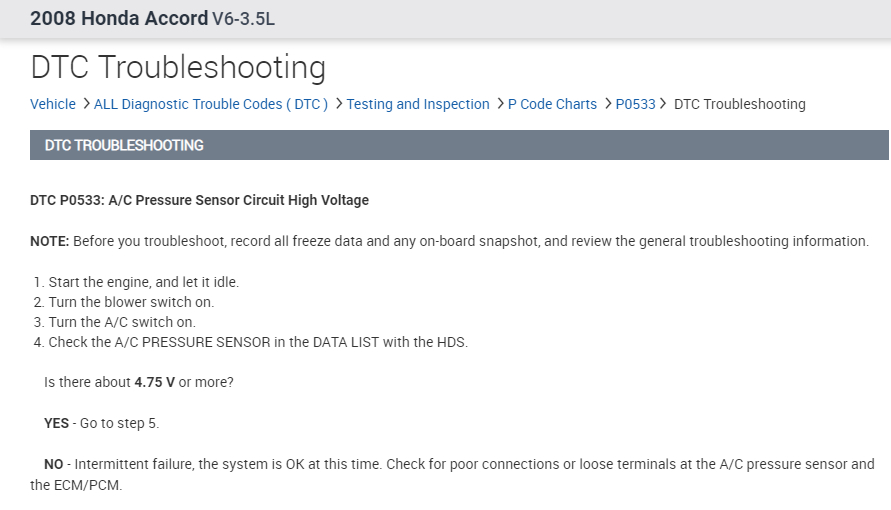
Task: Click the chevron before the last breadcrumb
Action: click(664, 104)
